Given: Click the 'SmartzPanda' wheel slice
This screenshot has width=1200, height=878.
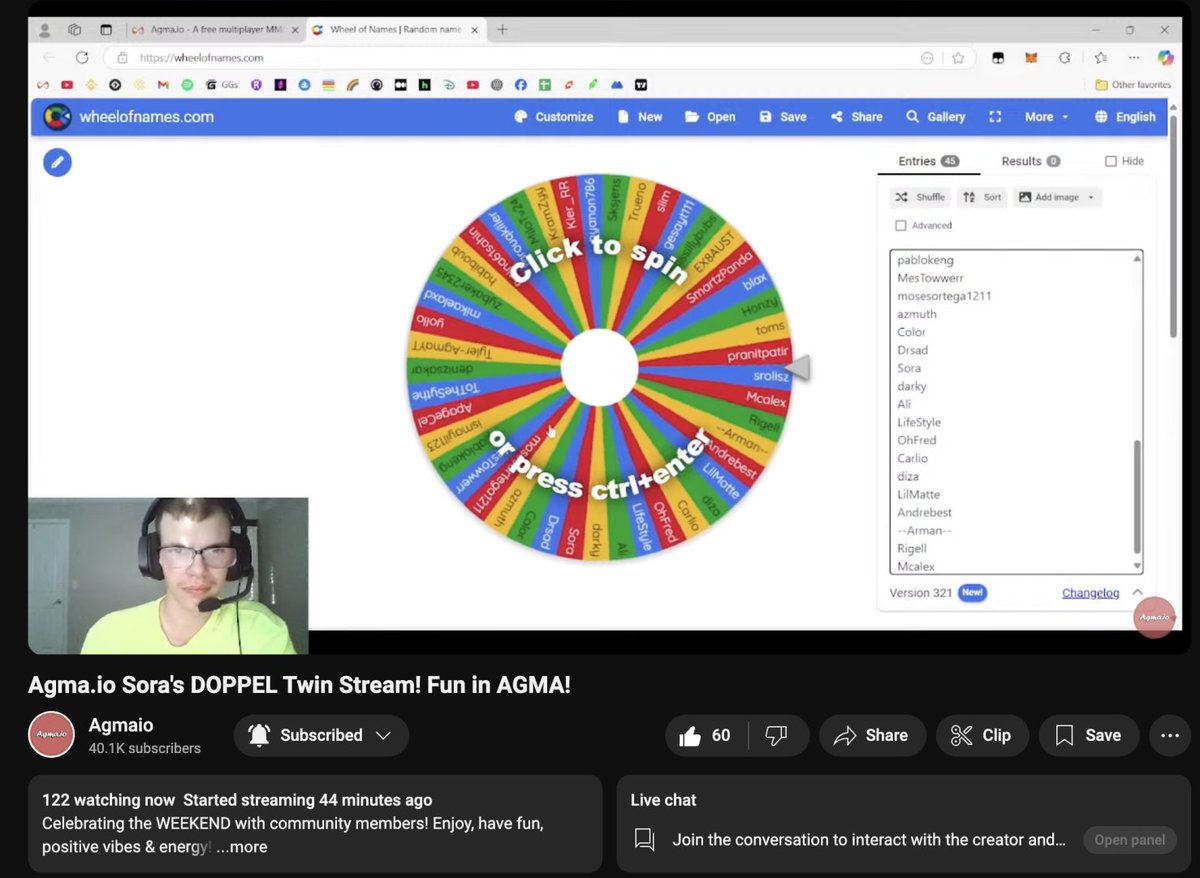Looking at the screenshot, I should 719,276.
